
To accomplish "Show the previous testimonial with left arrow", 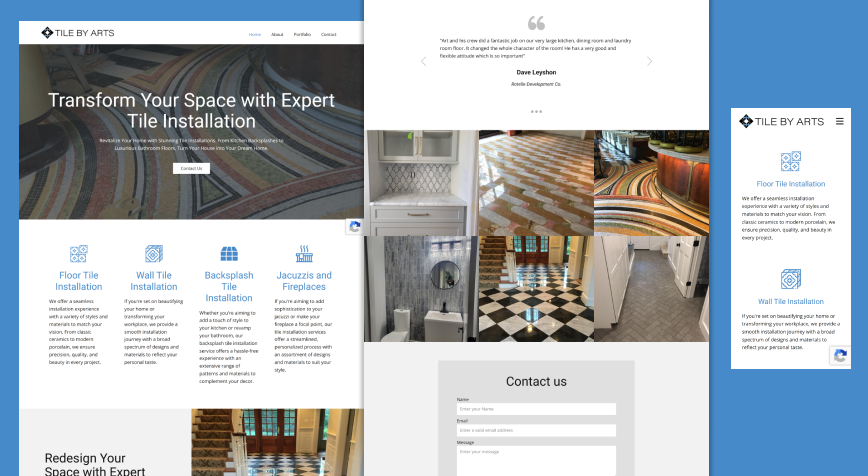I will [423, 61].
